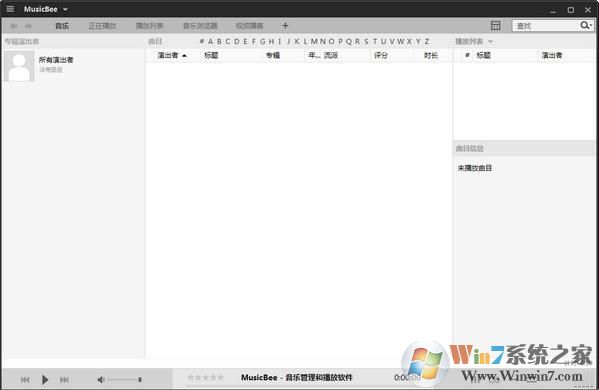Toggle the 演出者 sort direction arrow

185,56
